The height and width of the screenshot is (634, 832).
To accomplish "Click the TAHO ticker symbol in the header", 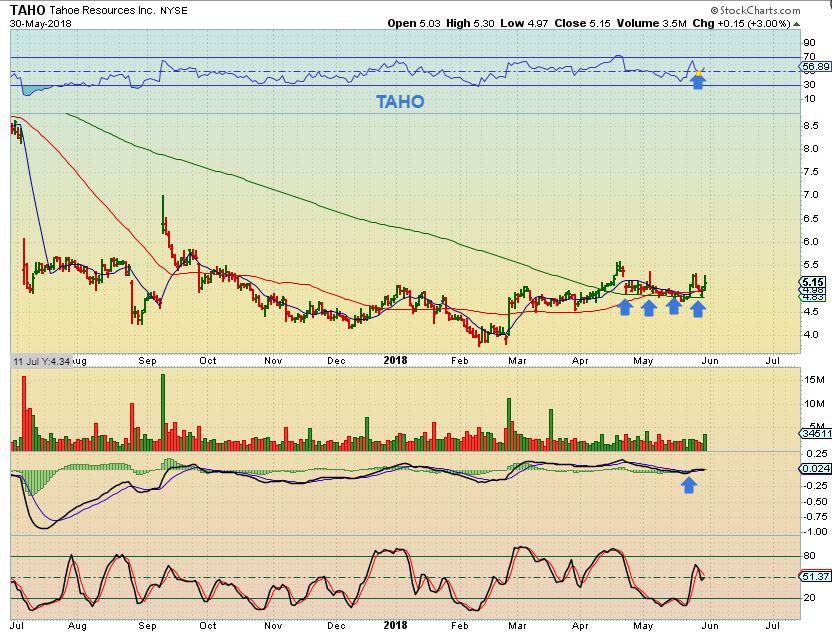I will 28,10.
